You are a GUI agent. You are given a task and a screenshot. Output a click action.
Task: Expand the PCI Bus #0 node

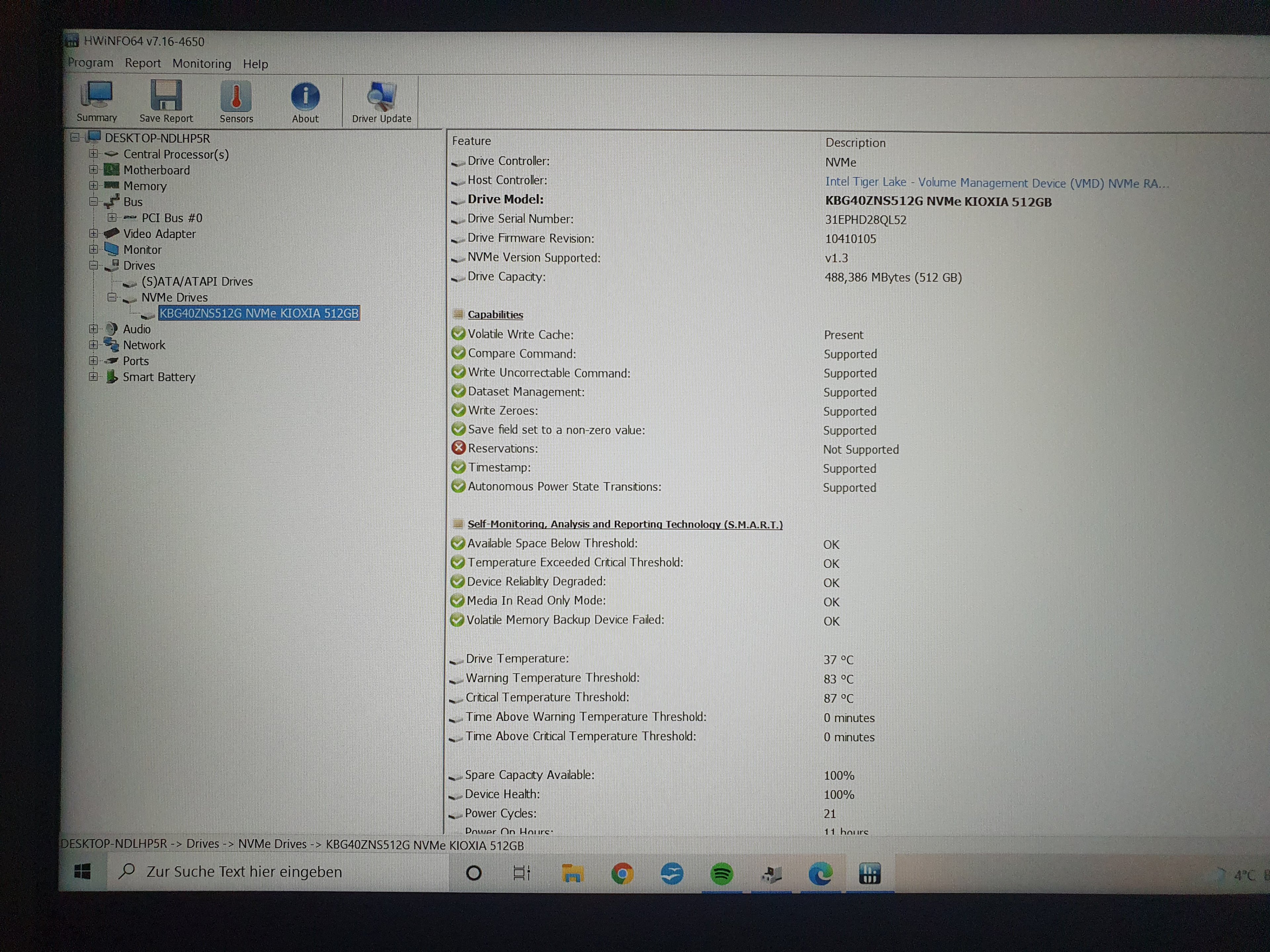click(112, 218)
